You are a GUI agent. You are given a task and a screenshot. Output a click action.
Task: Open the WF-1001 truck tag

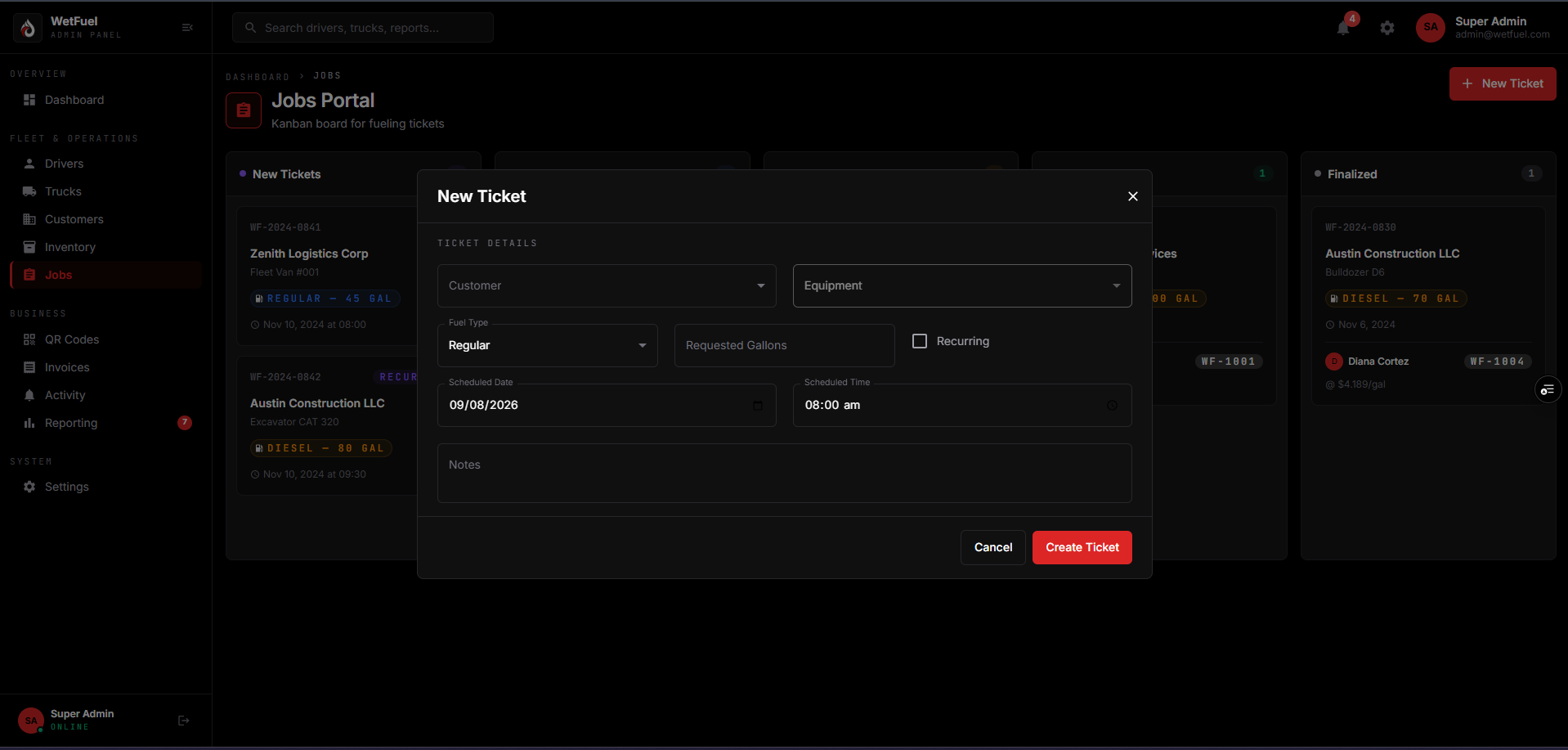tap(1228, 362)
